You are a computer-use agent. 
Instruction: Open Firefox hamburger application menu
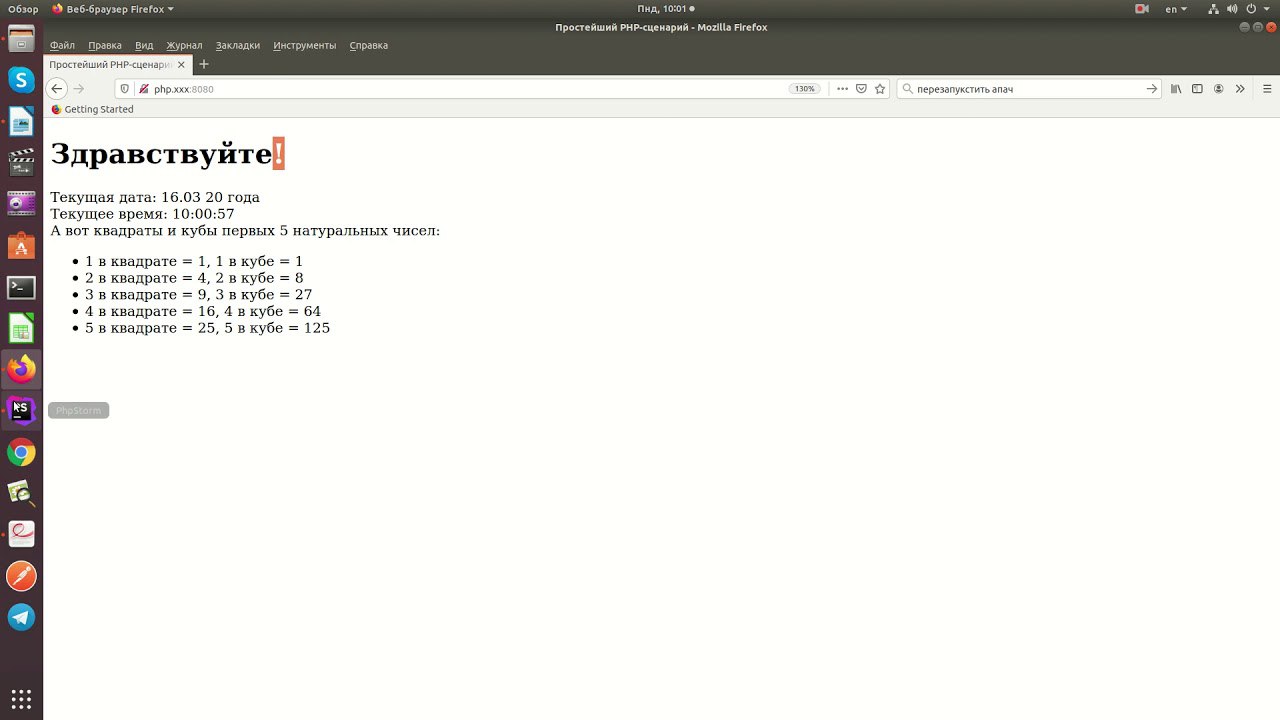pyautogui.click(x=1267, y=89)
